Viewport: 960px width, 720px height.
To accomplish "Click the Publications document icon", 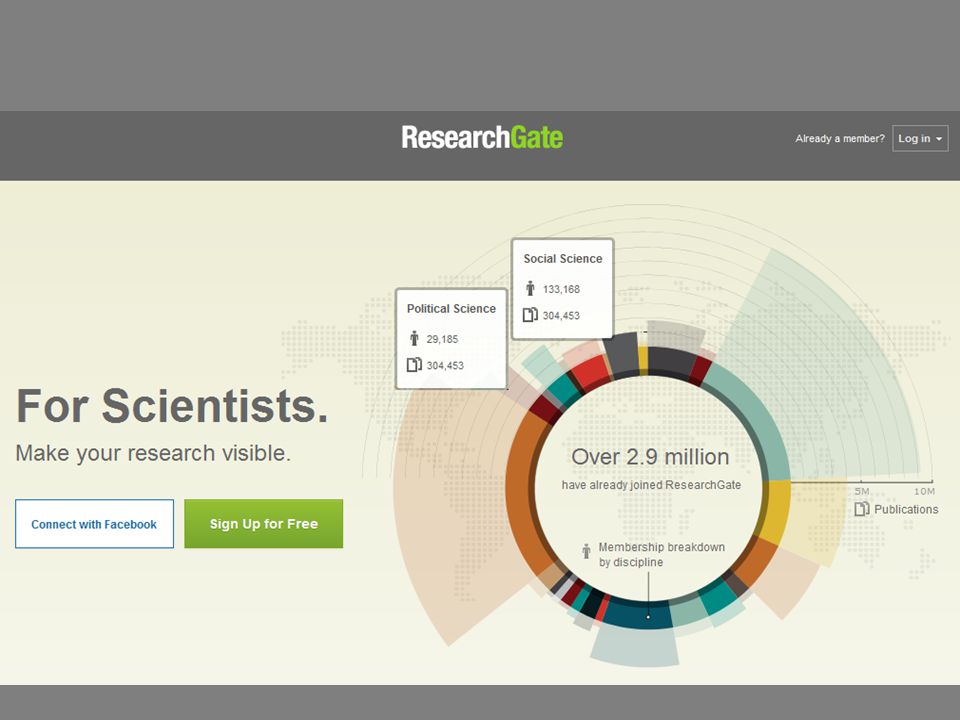I will pos(862,509).
